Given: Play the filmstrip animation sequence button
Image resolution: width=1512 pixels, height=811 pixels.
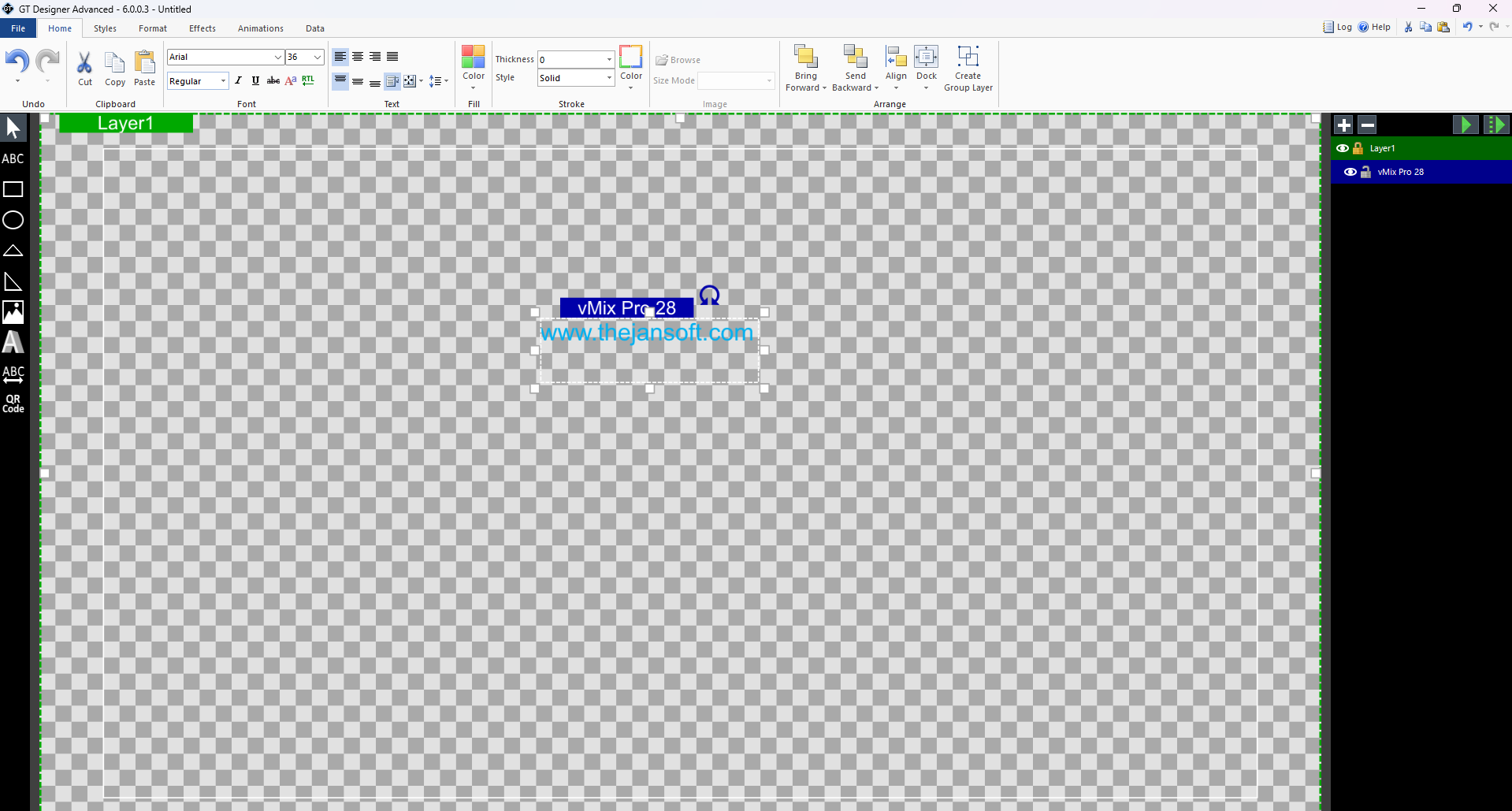Looking at the screenshot, I should point(1496,125).
